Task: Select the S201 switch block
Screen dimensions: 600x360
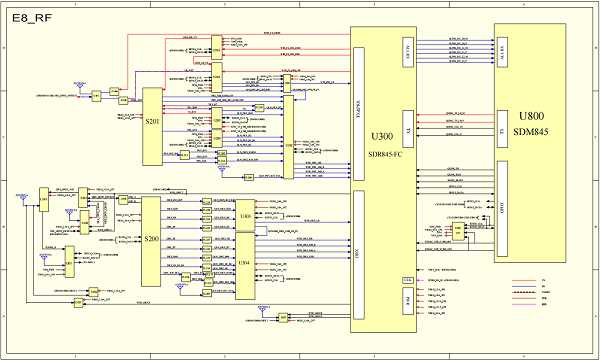Action: point(152,127)
